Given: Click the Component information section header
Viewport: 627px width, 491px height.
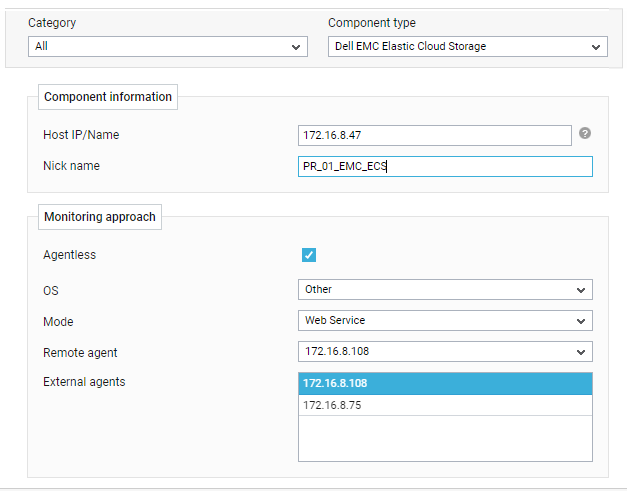Looking at the screenshot, I should point(108,97).
